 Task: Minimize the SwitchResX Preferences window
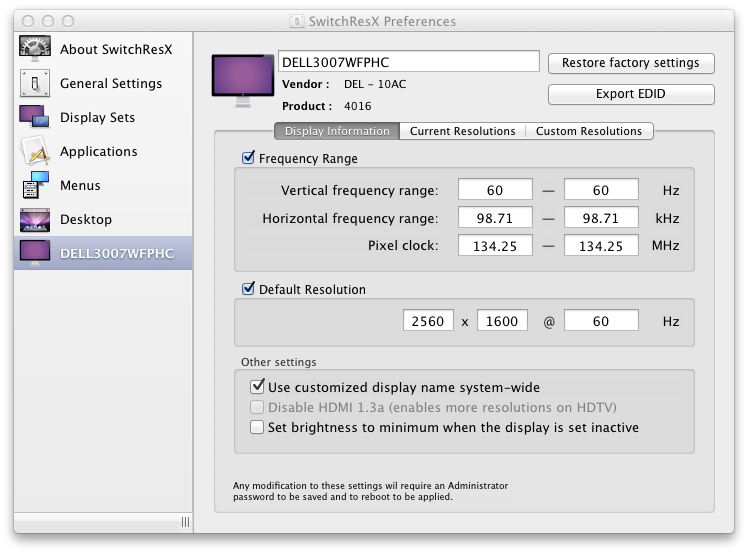pos(48,21)
